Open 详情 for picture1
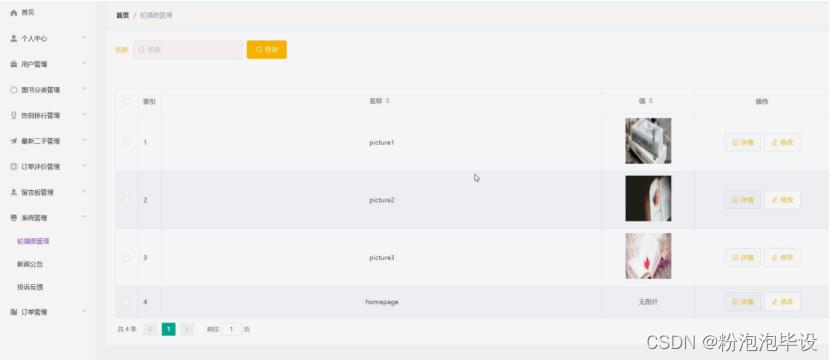This screenshot has width=833, height=361. coord(743,142)
